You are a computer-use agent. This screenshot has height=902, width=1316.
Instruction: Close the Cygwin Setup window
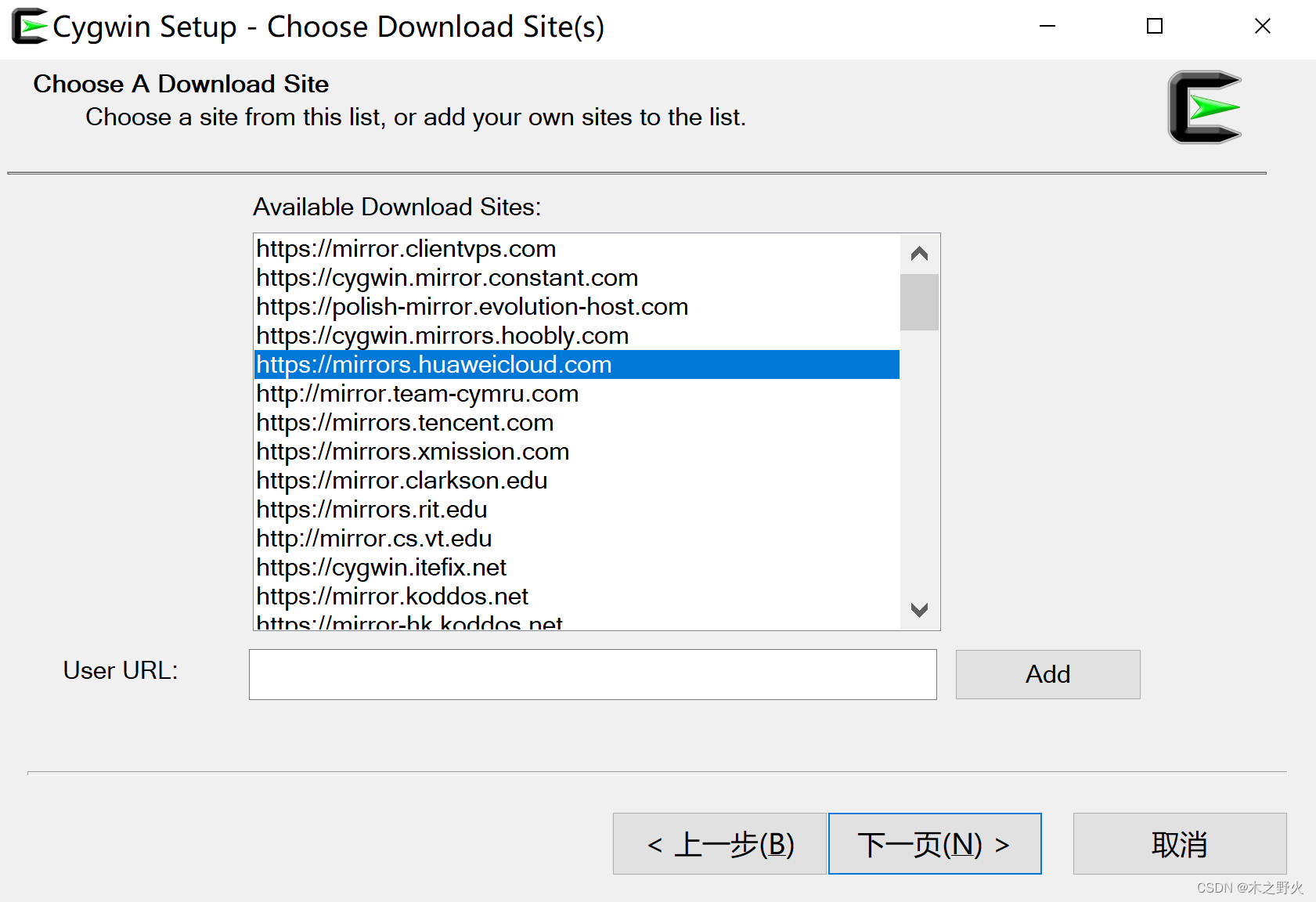tap(1262, 26)
